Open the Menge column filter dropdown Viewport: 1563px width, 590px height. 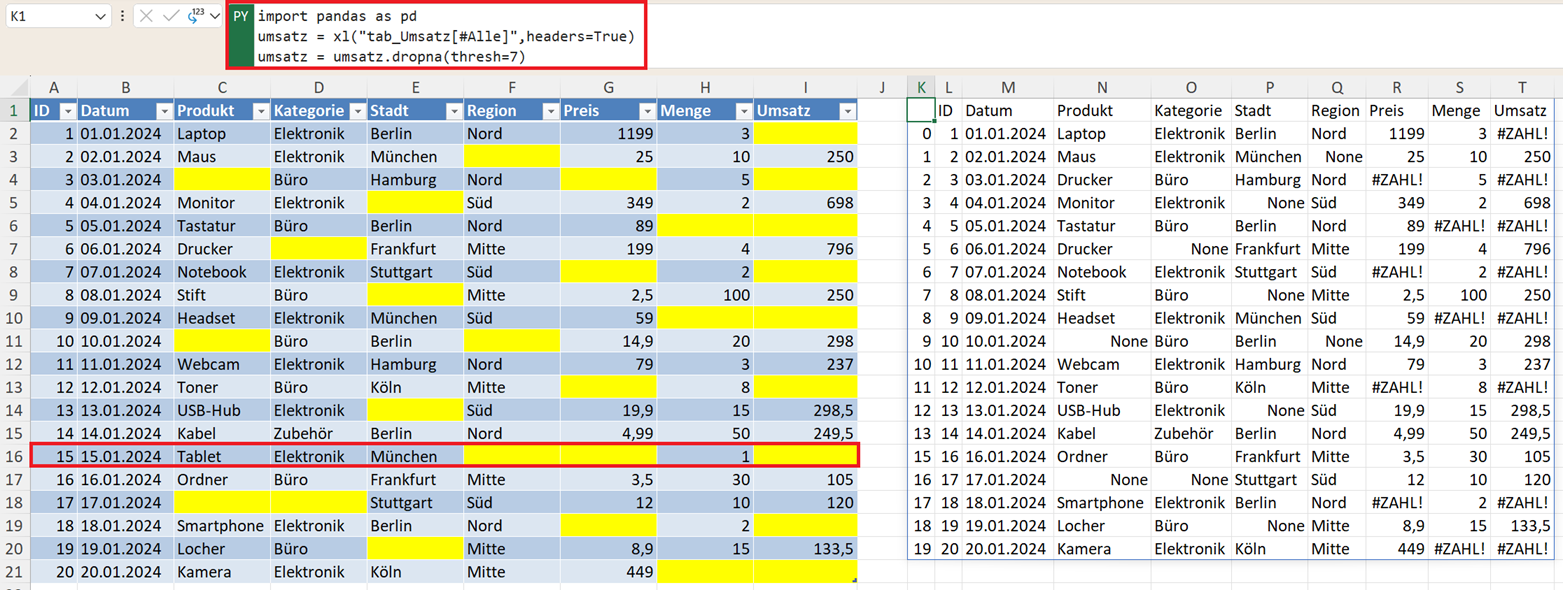(742, 111)
